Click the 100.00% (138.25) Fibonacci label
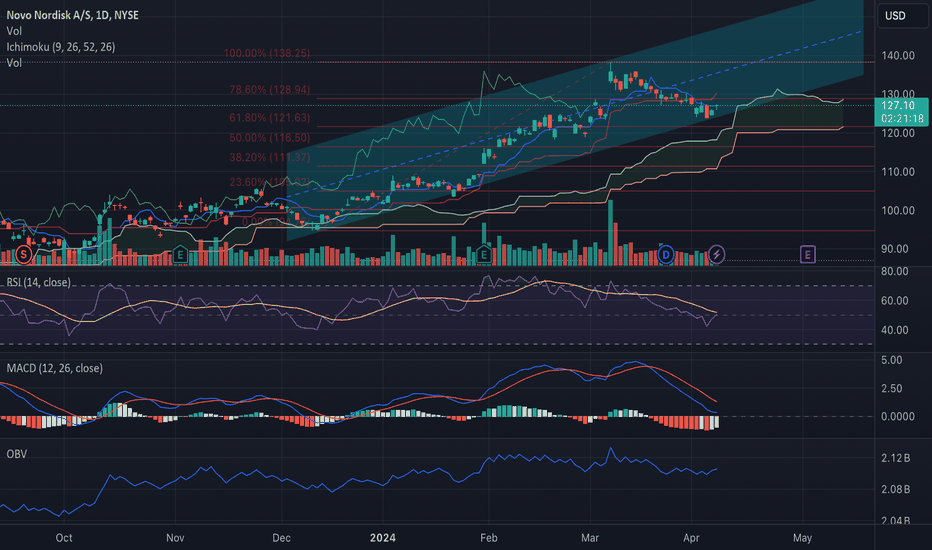 267,53
